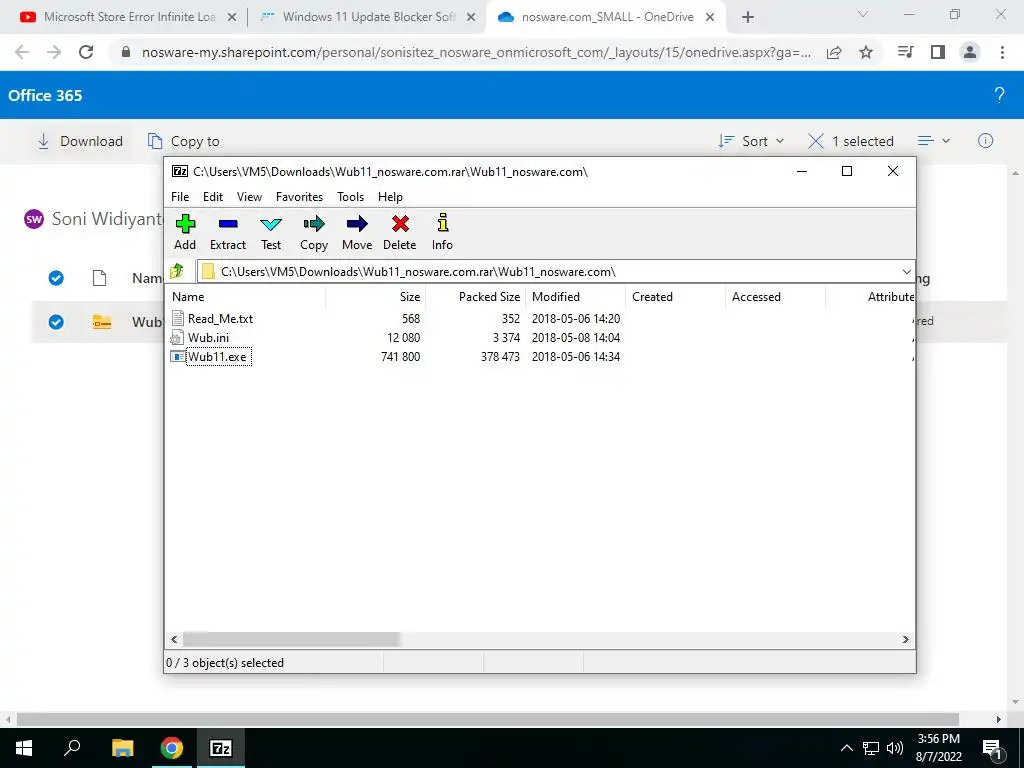Click Chrome icon in the taskbar
This screenshot has width=1024, height=768.
point(171,748)
